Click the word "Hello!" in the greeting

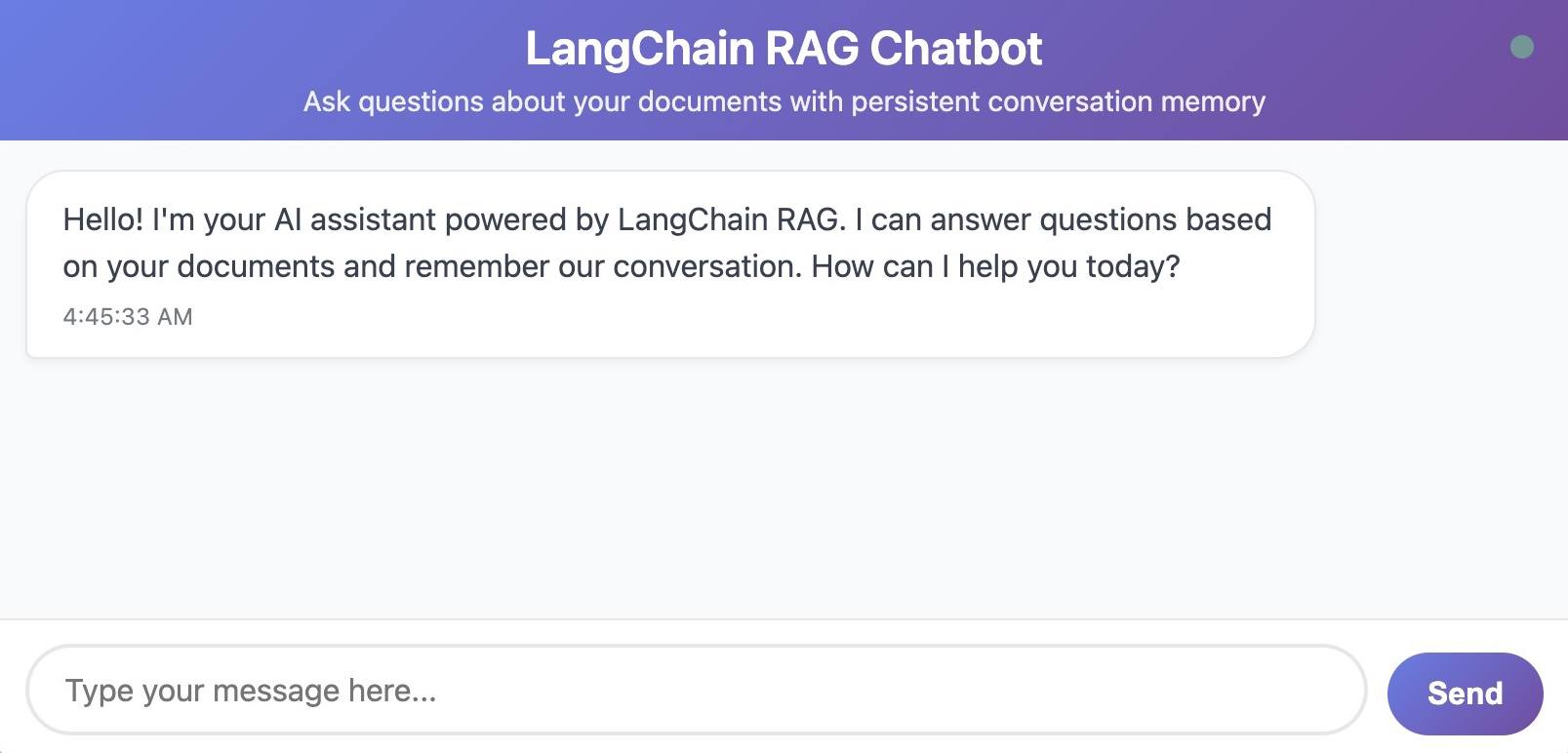[102, 219]
